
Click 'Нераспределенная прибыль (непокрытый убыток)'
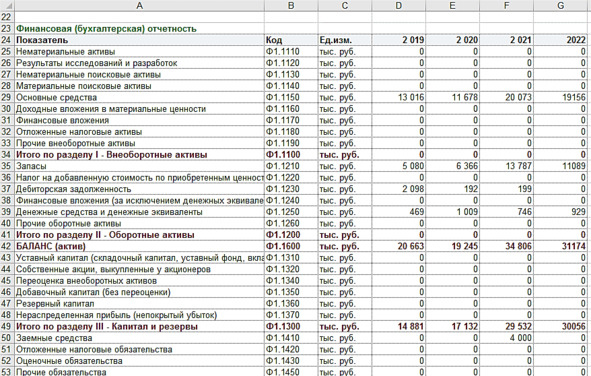(x=139, y=315)
